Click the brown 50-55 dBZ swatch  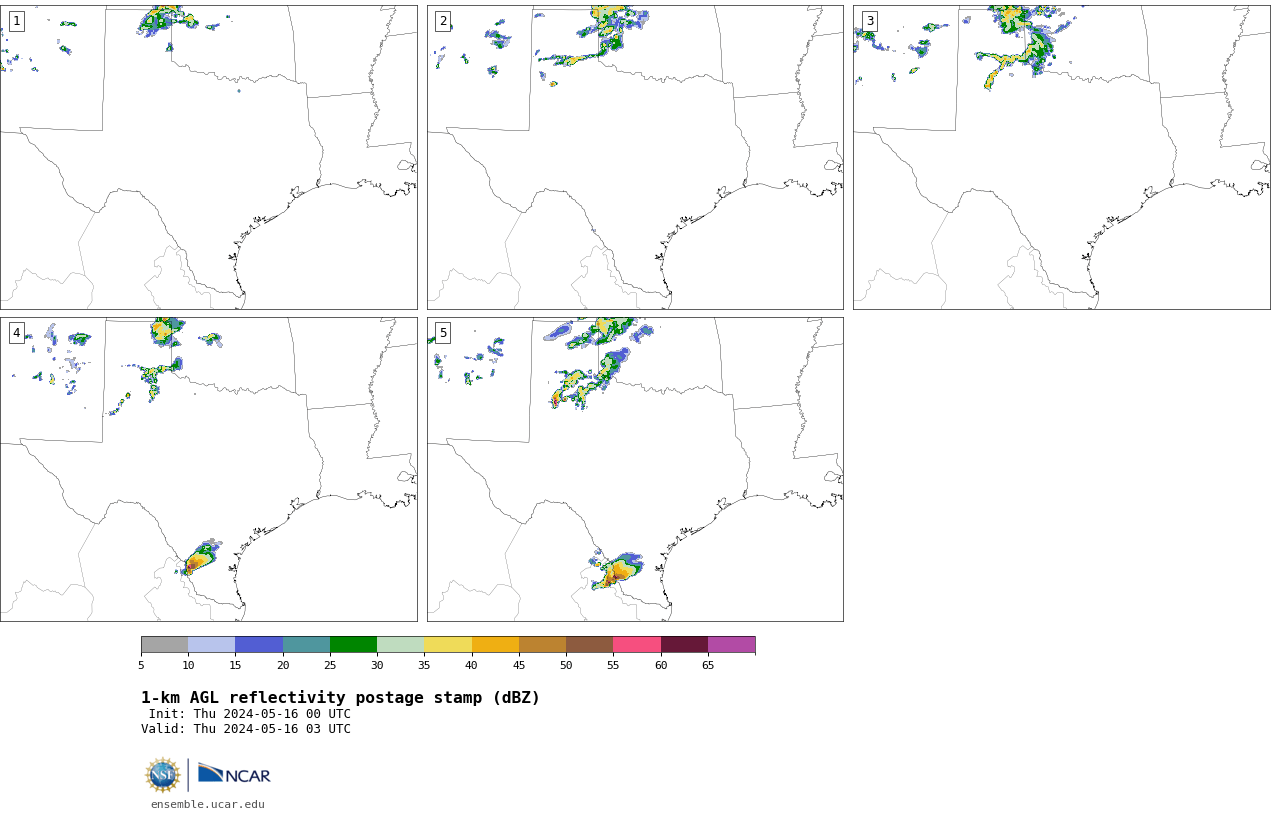pyautogui.click(x=589, y=644)
